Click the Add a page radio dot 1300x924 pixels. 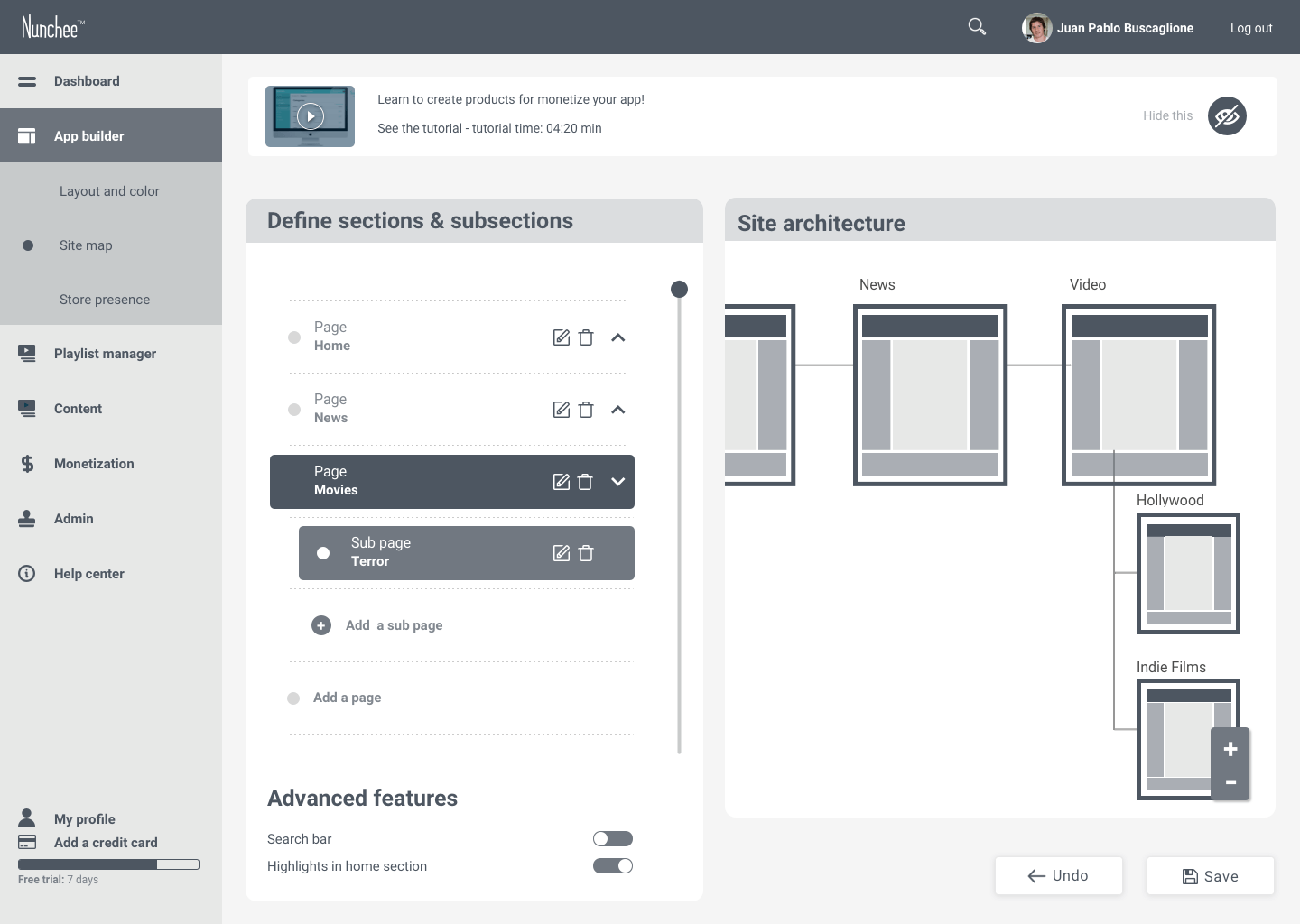pos(293,698)
